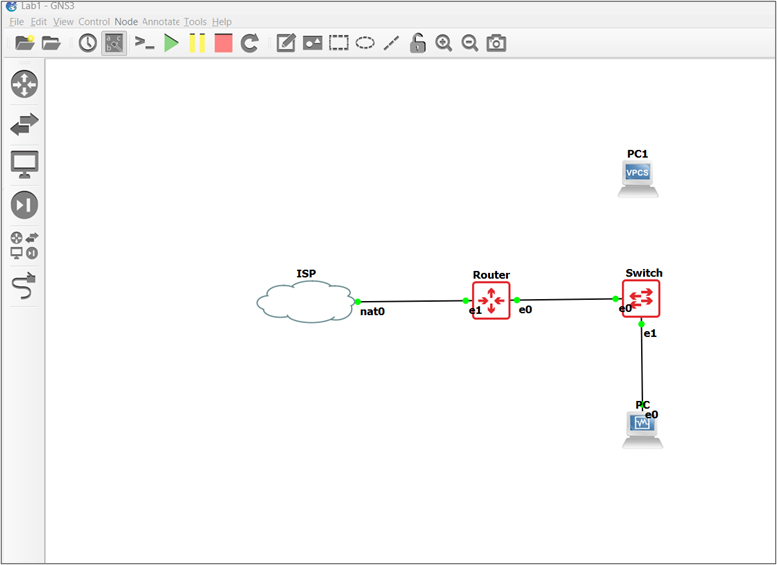Reload all nodes

(250, 43)
